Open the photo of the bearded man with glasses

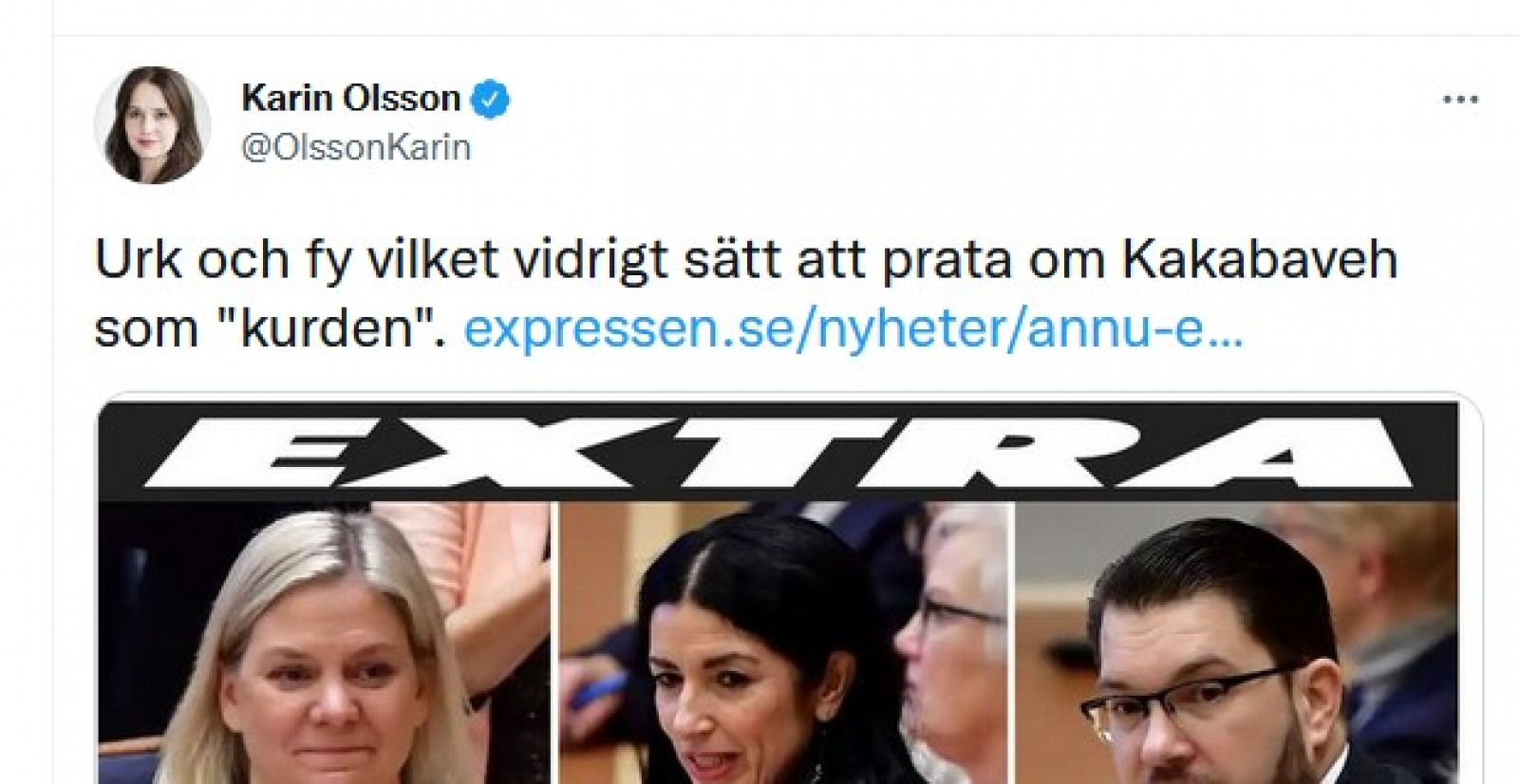pos(1237,643)
